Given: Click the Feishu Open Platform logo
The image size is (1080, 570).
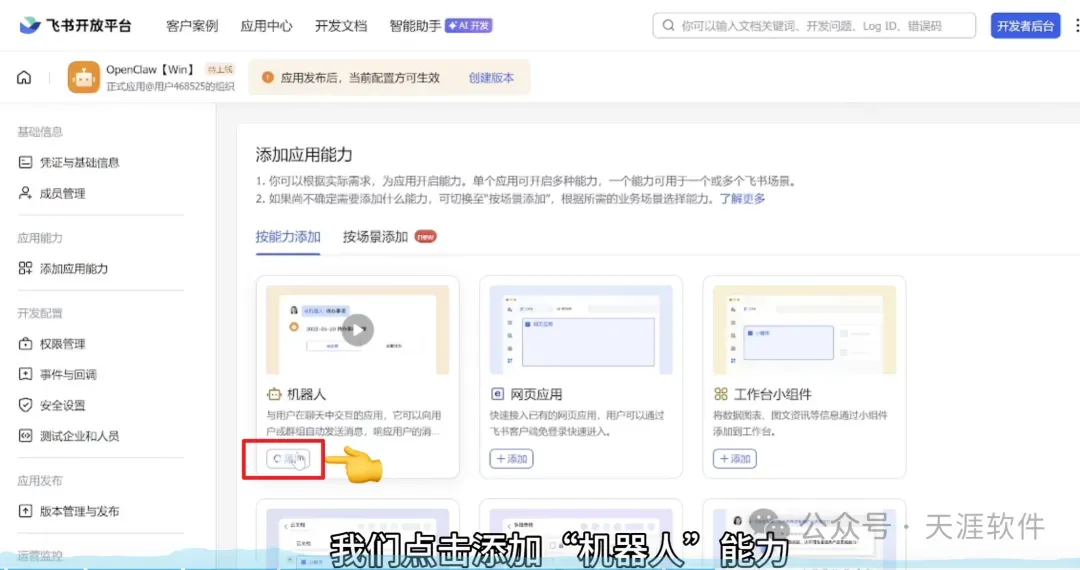Looking at the screenshot, I should [75, 25].
